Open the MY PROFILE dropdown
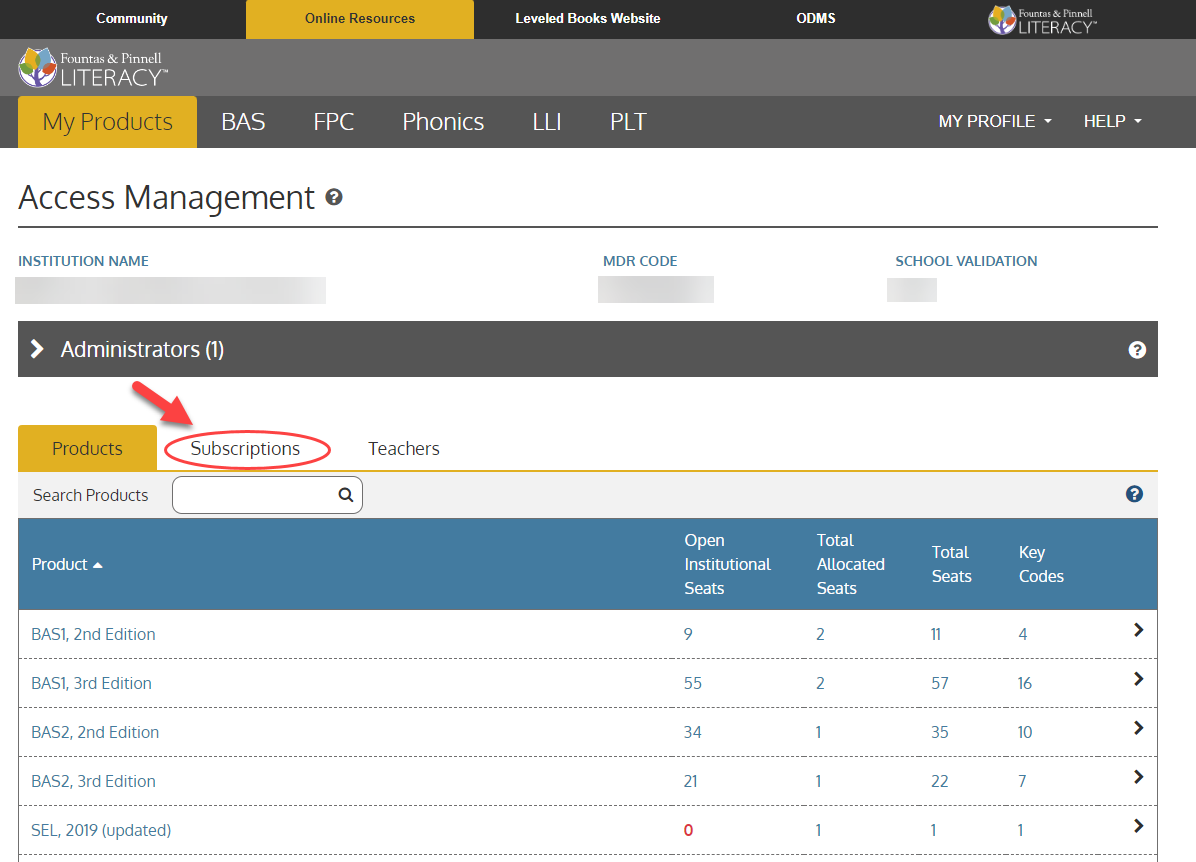Viewport: 1196px width, 862px height. point(994,121)
